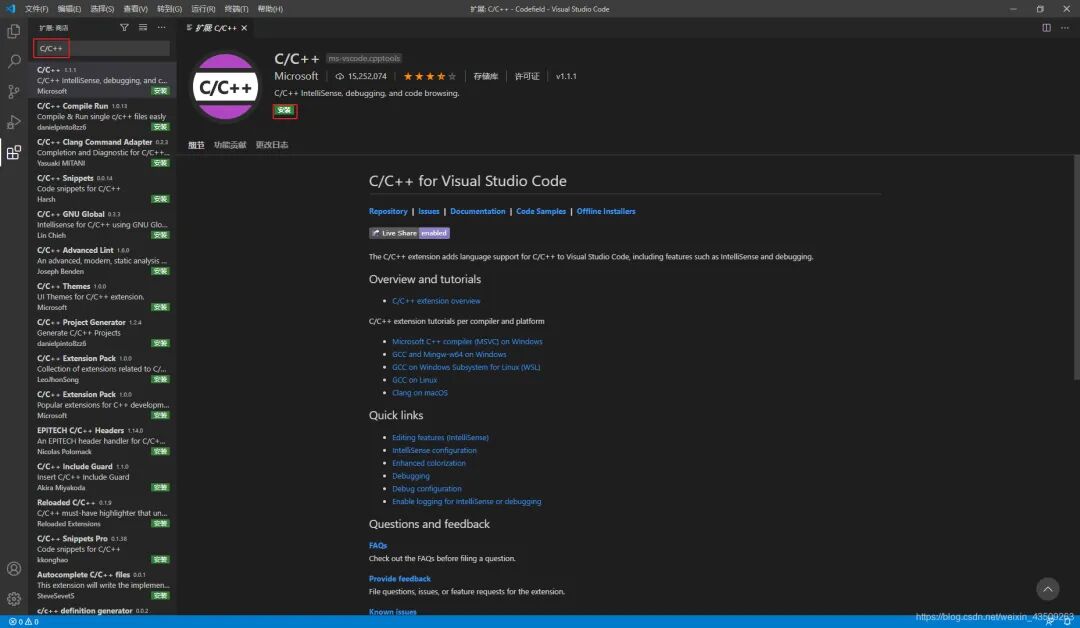Click the split editor icon
Image resolution: width=1080 pixels, height=628 pixels.
pos(1046,28)
